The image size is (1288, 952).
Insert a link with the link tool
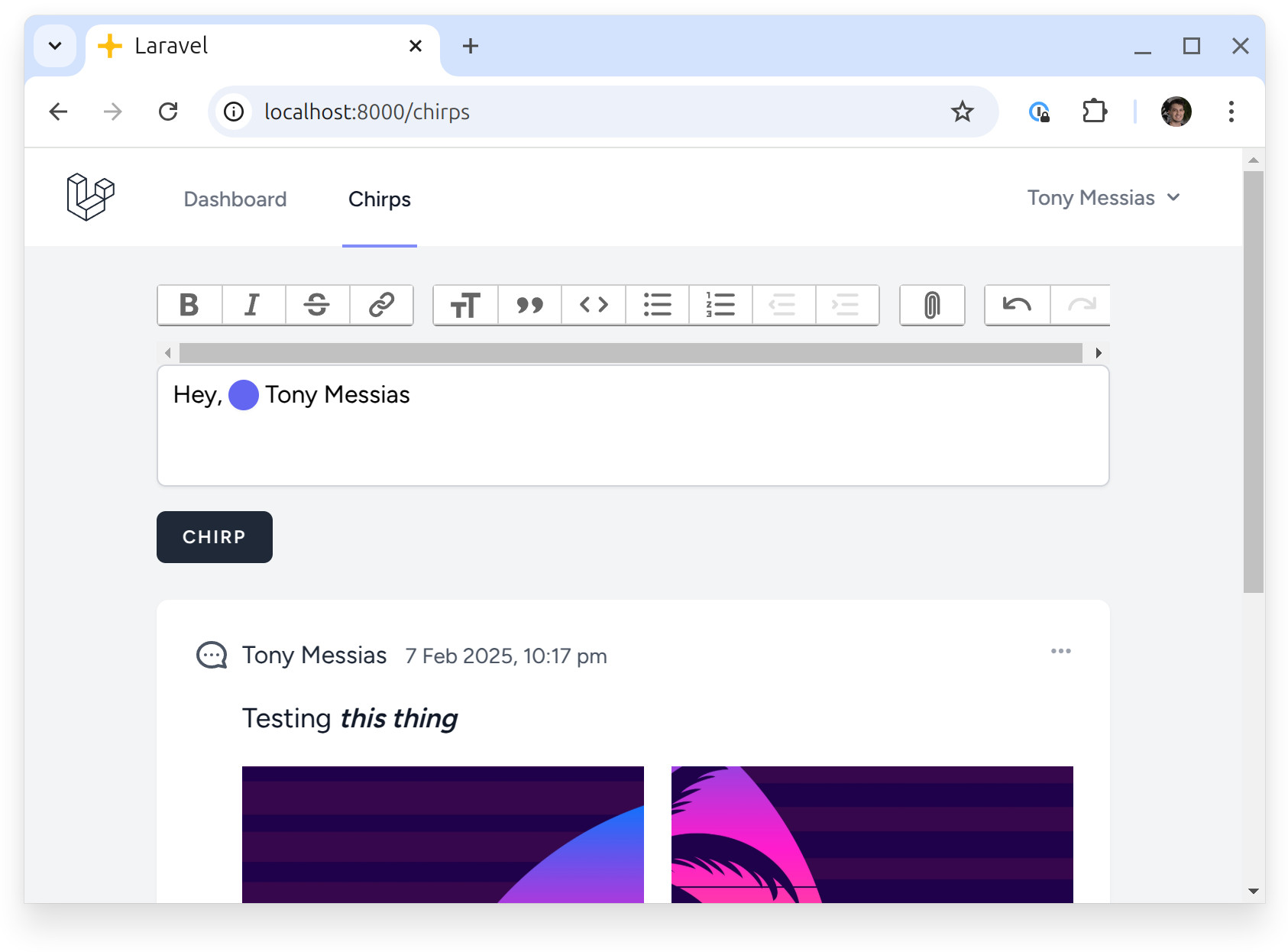[381, 305]
